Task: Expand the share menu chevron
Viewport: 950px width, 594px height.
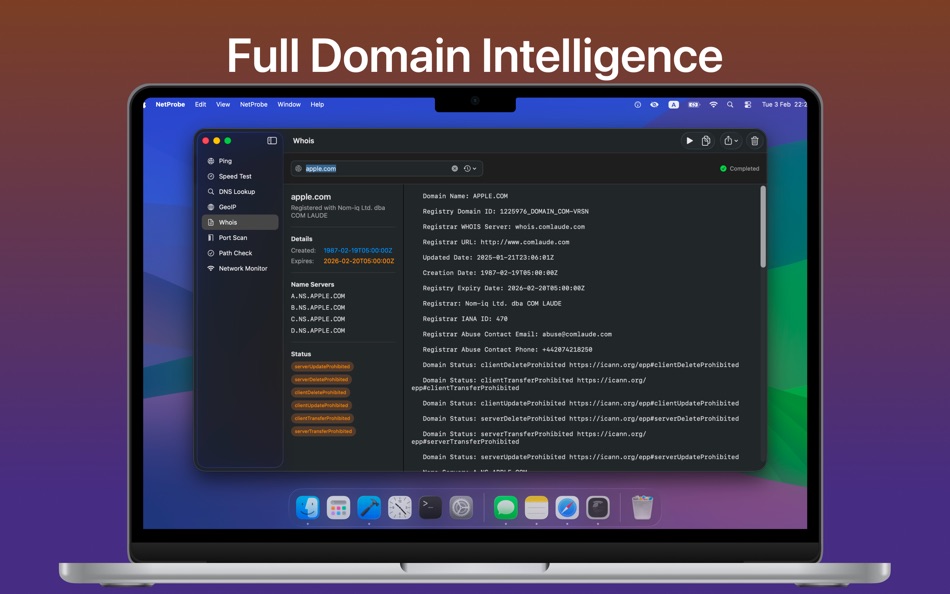Action: (x=737, y=141)
